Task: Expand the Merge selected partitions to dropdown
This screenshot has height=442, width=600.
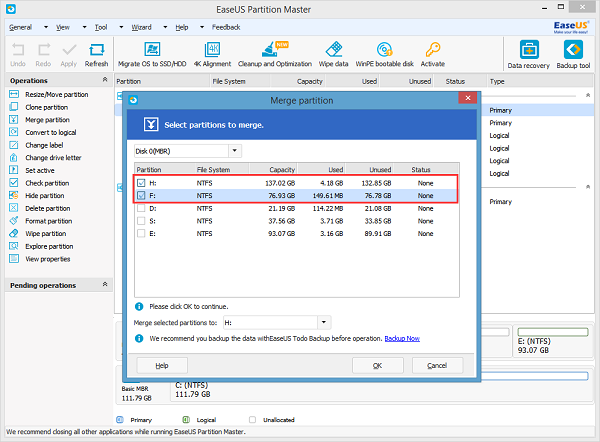Action: [x=323, y=323]
